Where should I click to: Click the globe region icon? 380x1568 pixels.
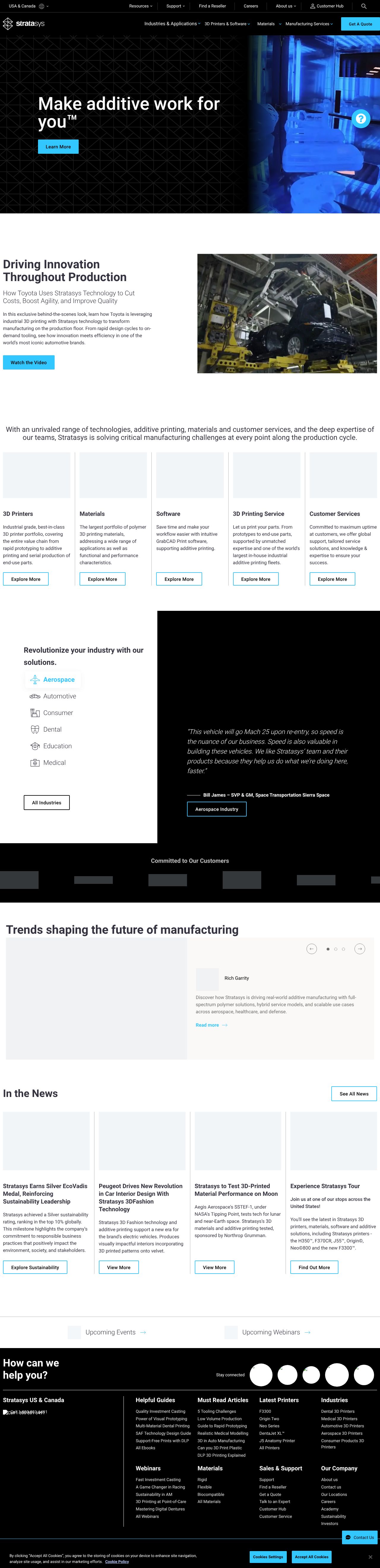41,6
